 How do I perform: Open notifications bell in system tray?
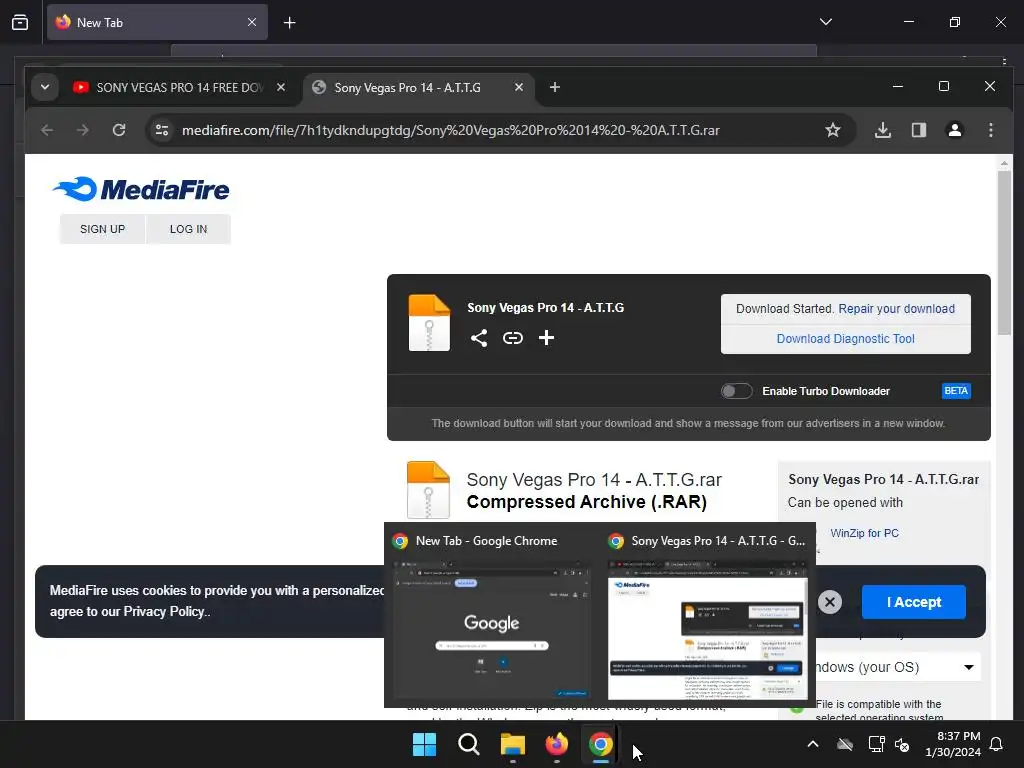[x=997, y=744]
